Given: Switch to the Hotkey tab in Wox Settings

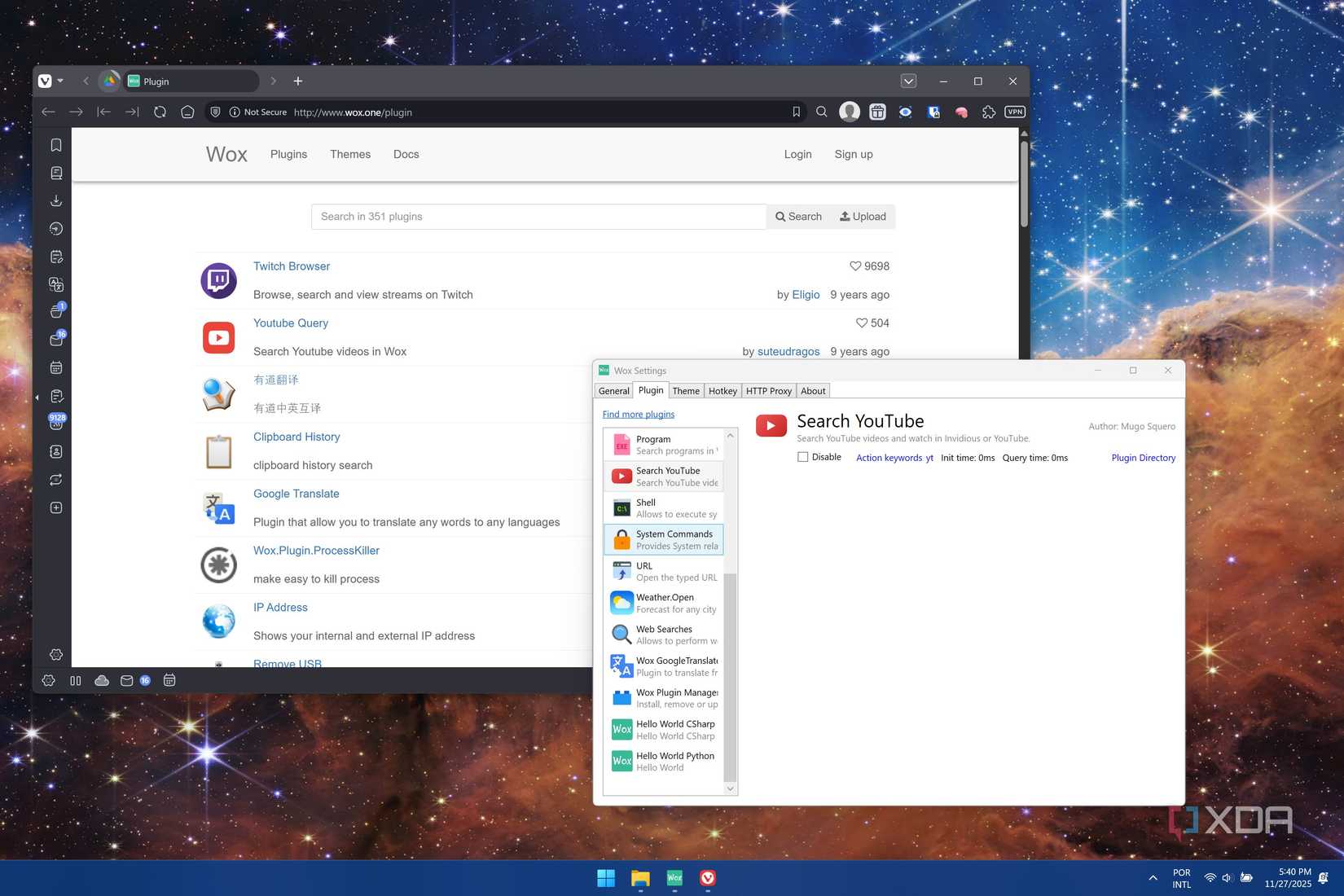Looking at the screenshot, I should 723,391.
